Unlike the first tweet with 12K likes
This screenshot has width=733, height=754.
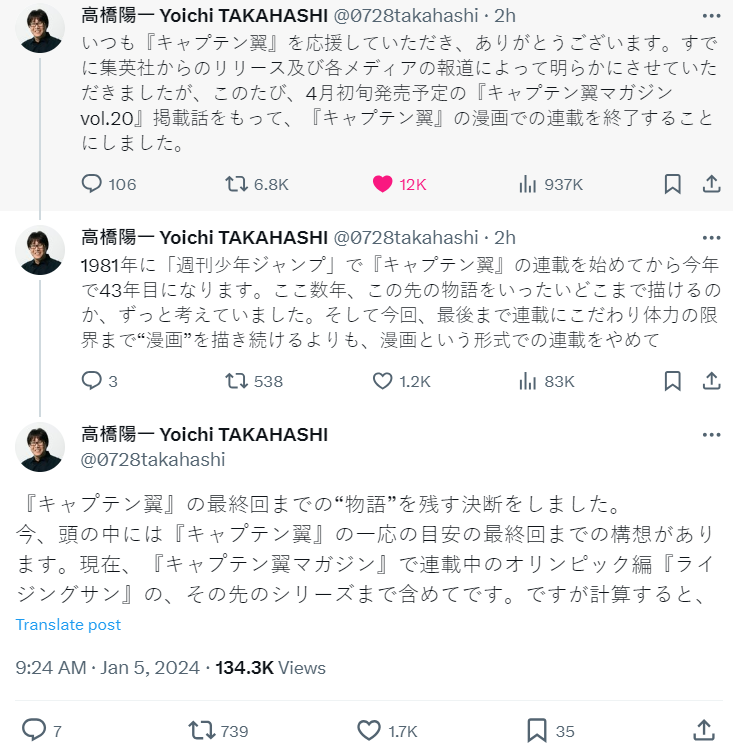click(x=382, y=184)
